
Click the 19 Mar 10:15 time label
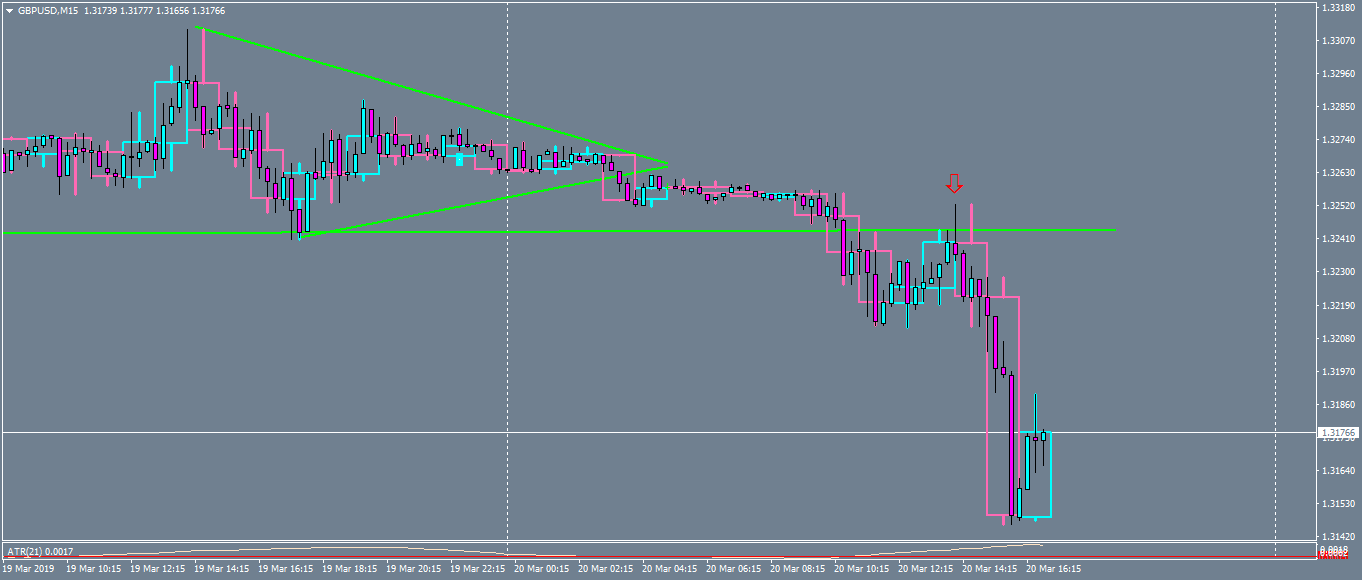click(x=94, y=568)
